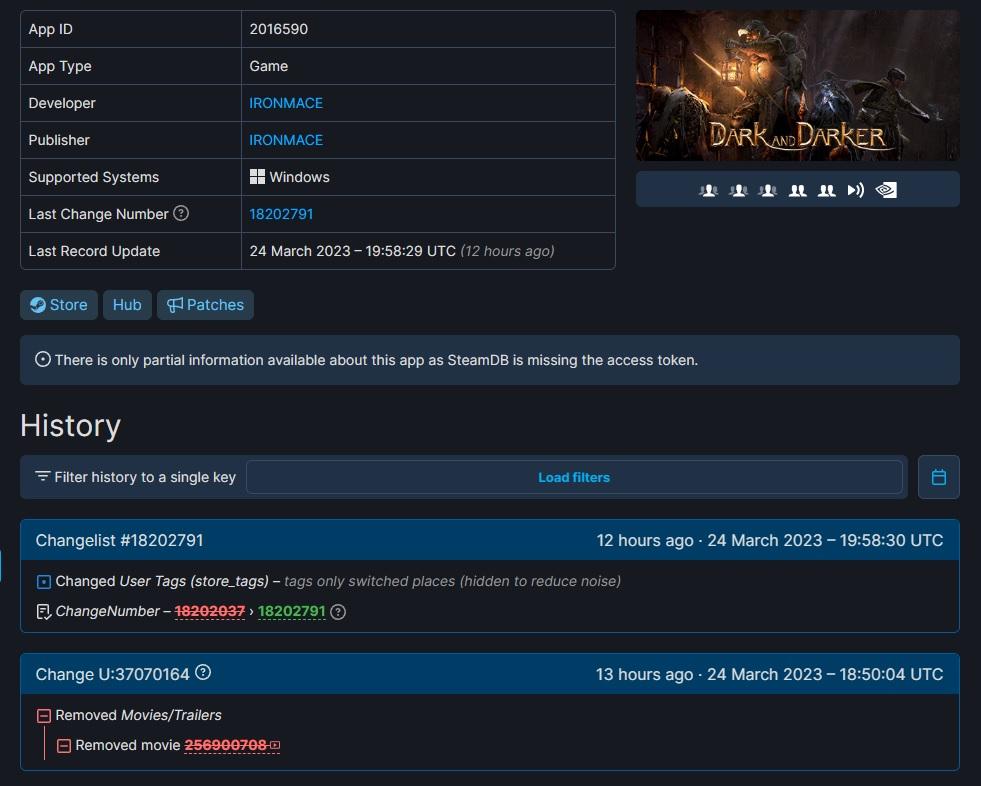Open the Store page button

tap(58, 305)
